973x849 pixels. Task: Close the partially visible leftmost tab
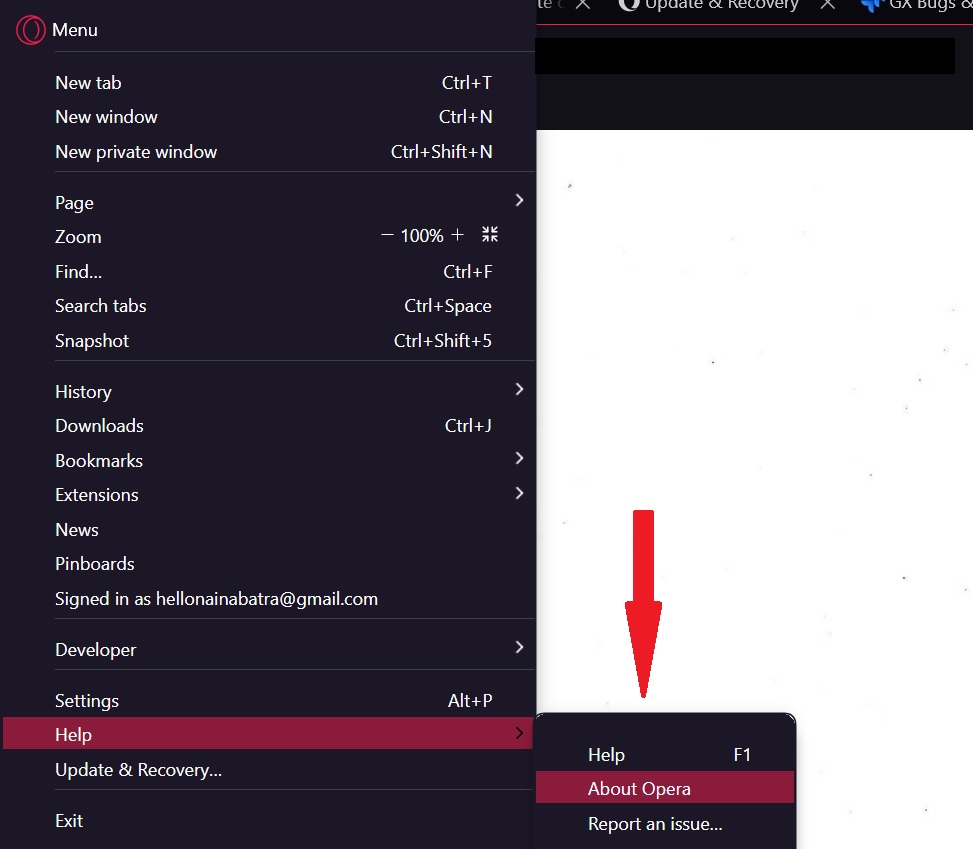pyautogui.click(x=583, y=4)
